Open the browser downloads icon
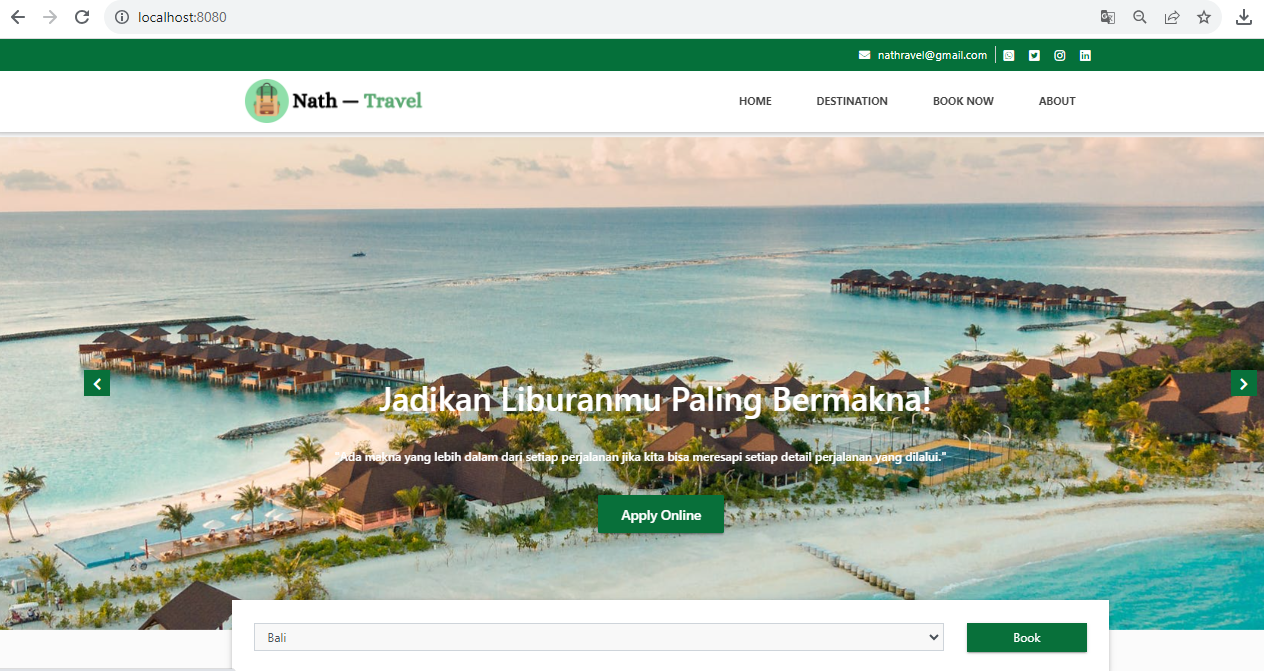The image size is (1264, 671). tap(1244, 17)
